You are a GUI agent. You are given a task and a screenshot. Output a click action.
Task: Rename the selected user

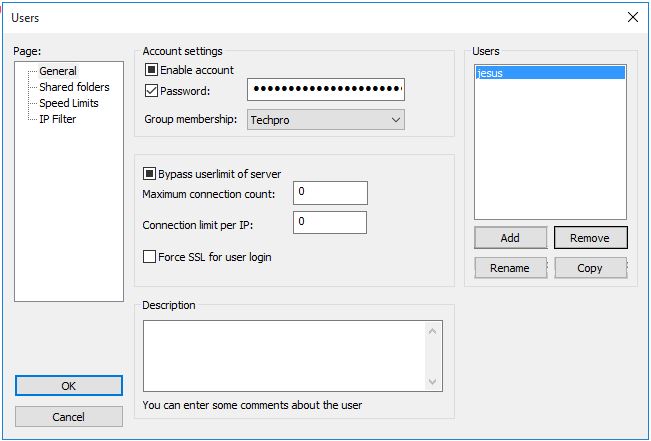point(510,268)
